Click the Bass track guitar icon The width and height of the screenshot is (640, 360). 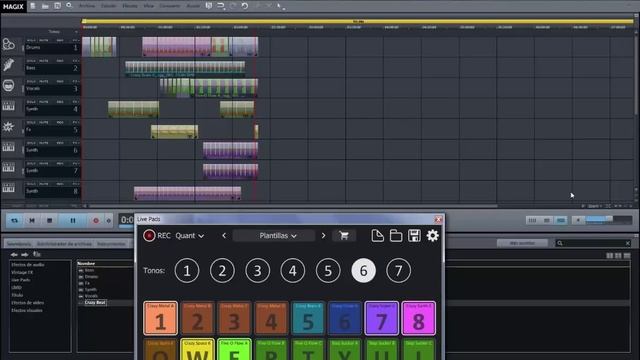point(8,64)
